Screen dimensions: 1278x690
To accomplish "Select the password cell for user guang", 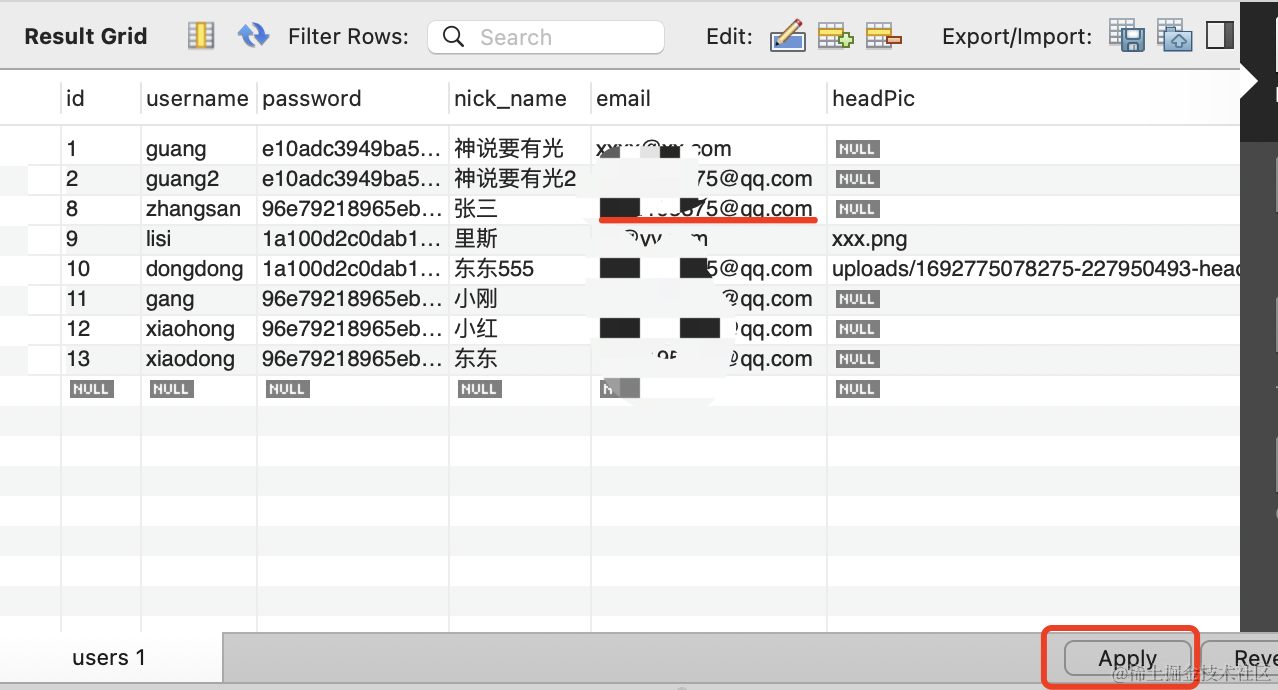I will pyautogui.click(x=350, y=149).
